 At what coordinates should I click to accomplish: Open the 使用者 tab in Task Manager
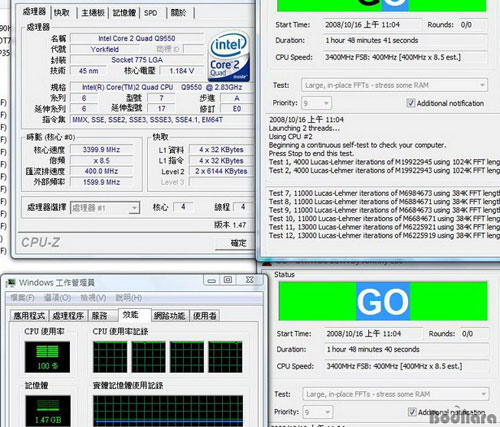pyautogui.click(x=205, y=315)
